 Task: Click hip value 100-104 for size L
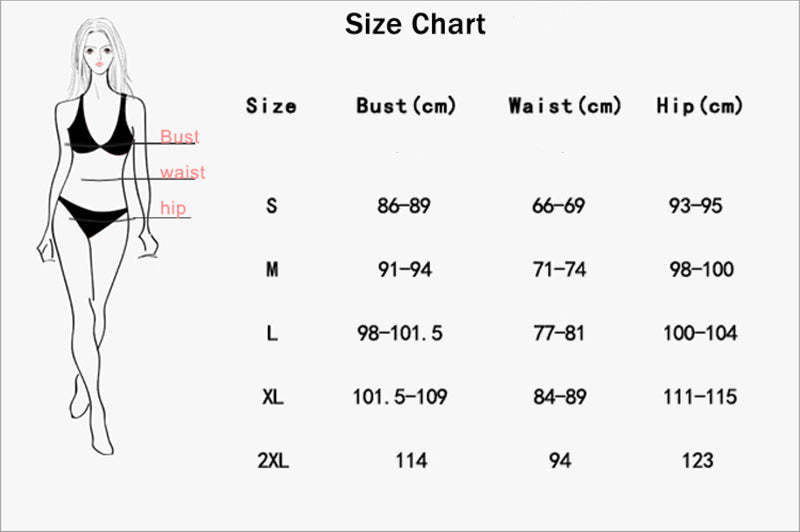[x=700, y=333]
